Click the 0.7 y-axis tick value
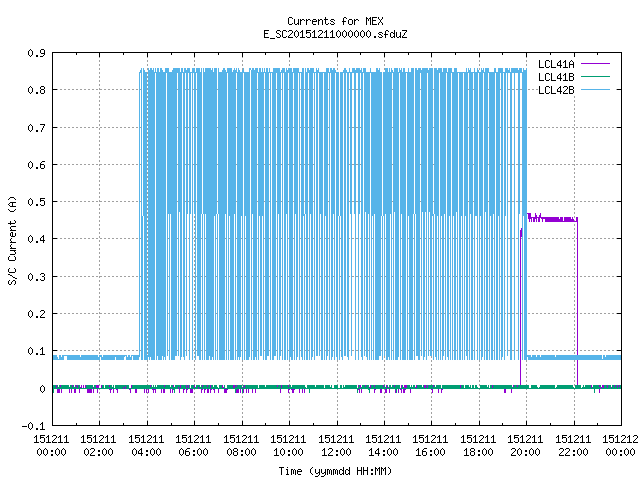 pyautogui.click(x=36, y=128)
